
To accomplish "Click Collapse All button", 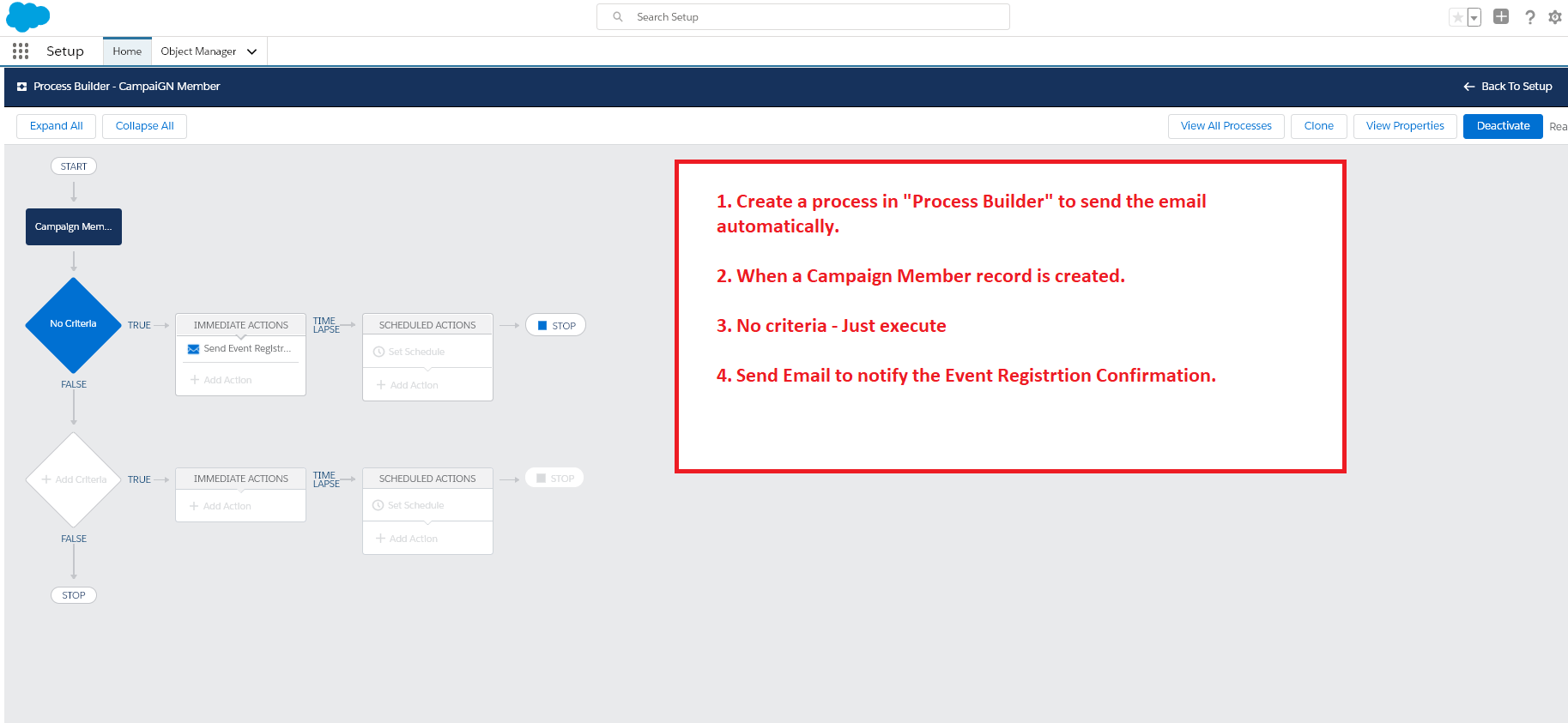I will 145,126.
